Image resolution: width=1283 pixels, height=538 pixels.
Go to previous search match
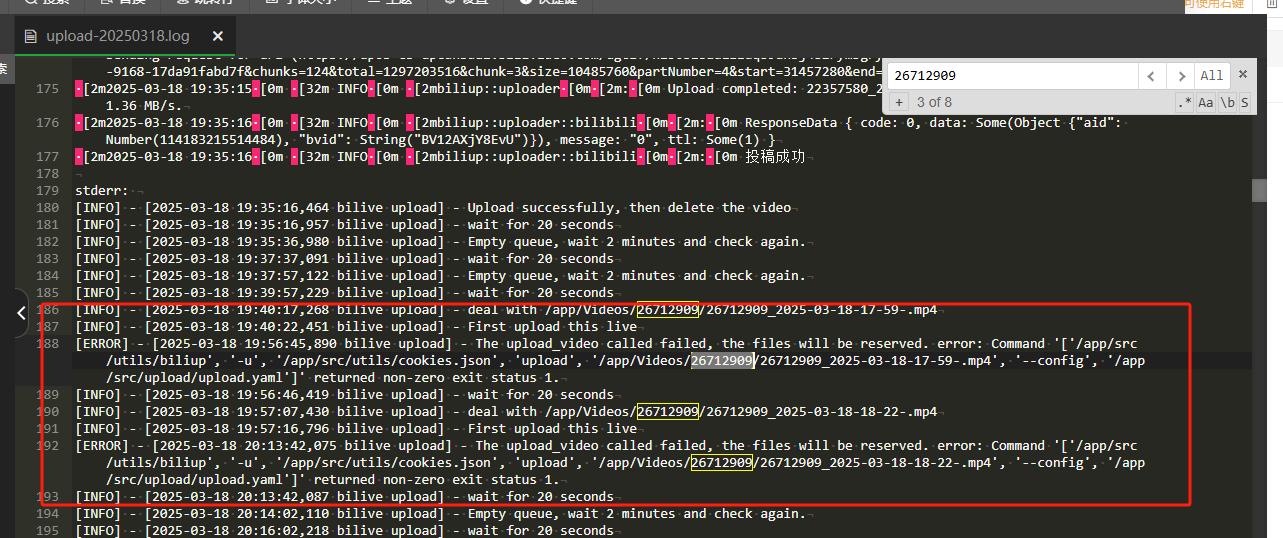click(1152, 75)
